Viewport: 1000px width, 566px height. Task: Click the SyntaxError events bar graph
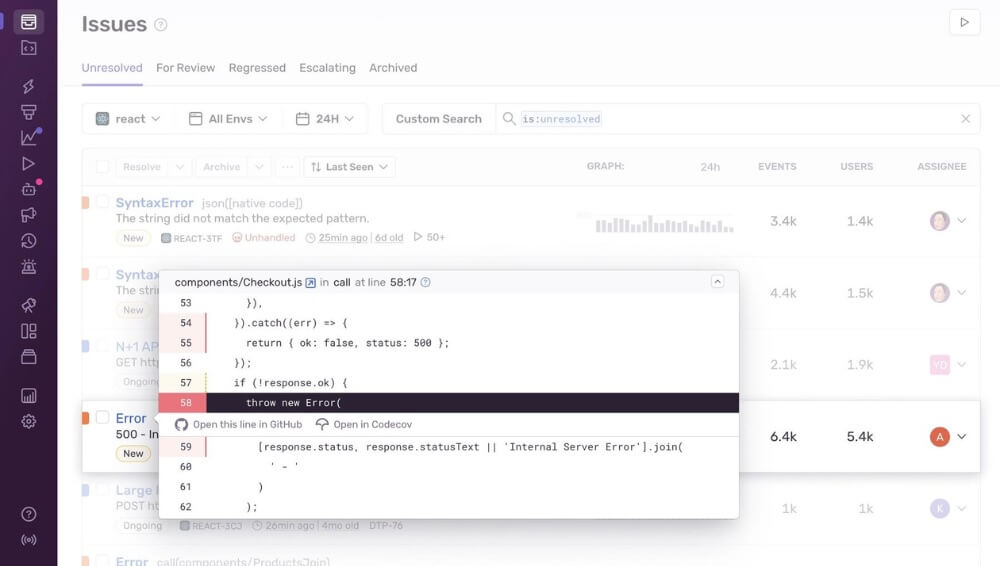[x=664, y=224]
